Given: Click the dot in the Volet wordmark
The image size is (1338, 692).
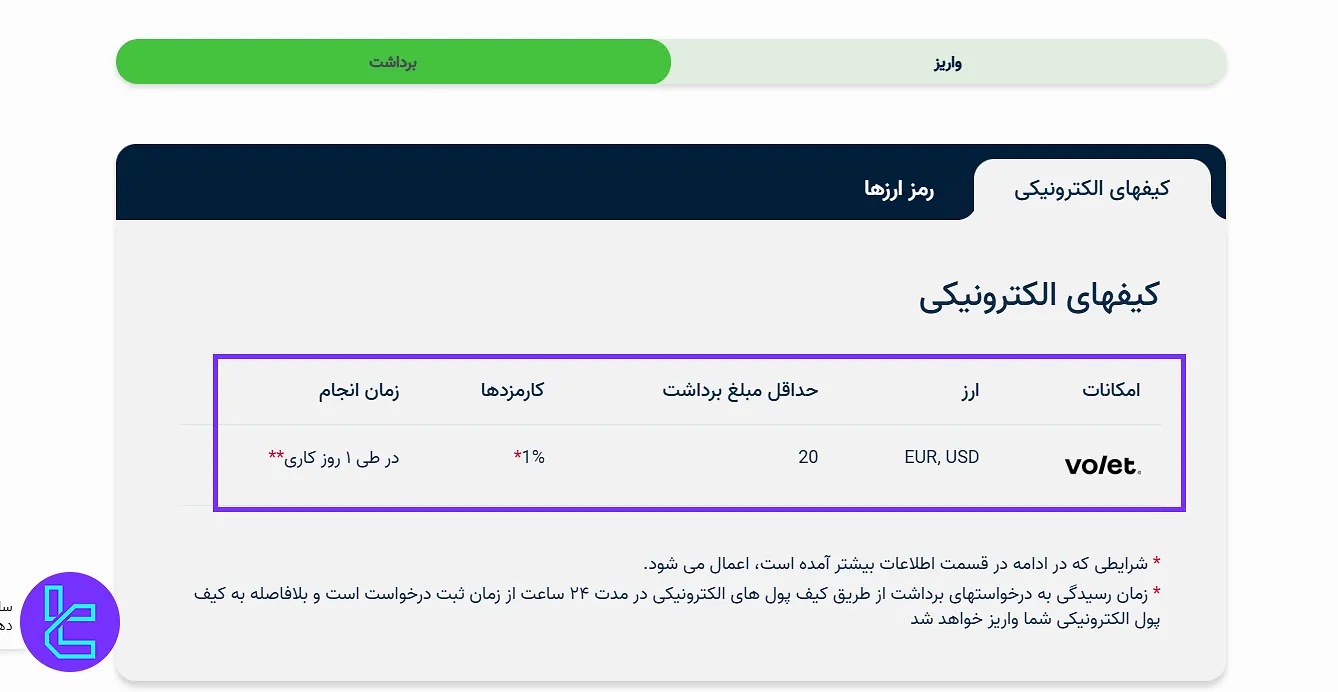Looking at the screenshot, I should tap(1138, 470).
